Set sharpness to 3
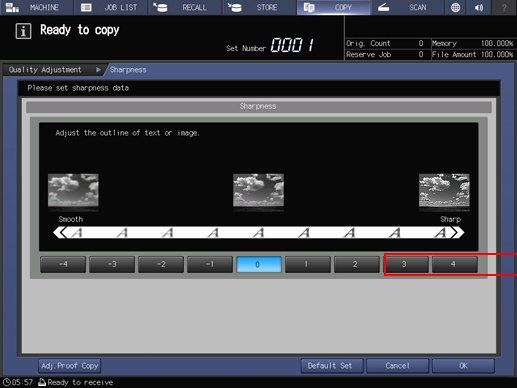Screen dimensions: 517x388 pyautogui.click(x=406, y=264)
